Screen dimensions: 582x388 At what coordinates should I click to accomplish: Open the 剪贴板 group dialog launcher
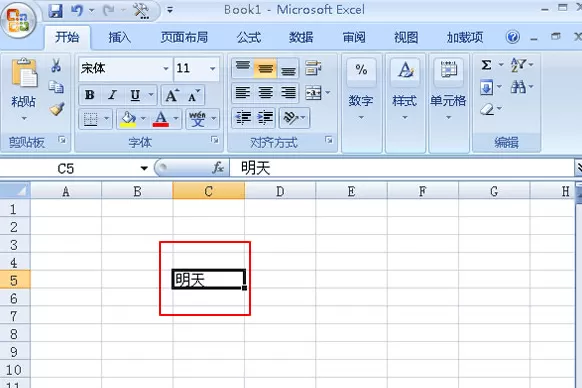coord(62,140)
